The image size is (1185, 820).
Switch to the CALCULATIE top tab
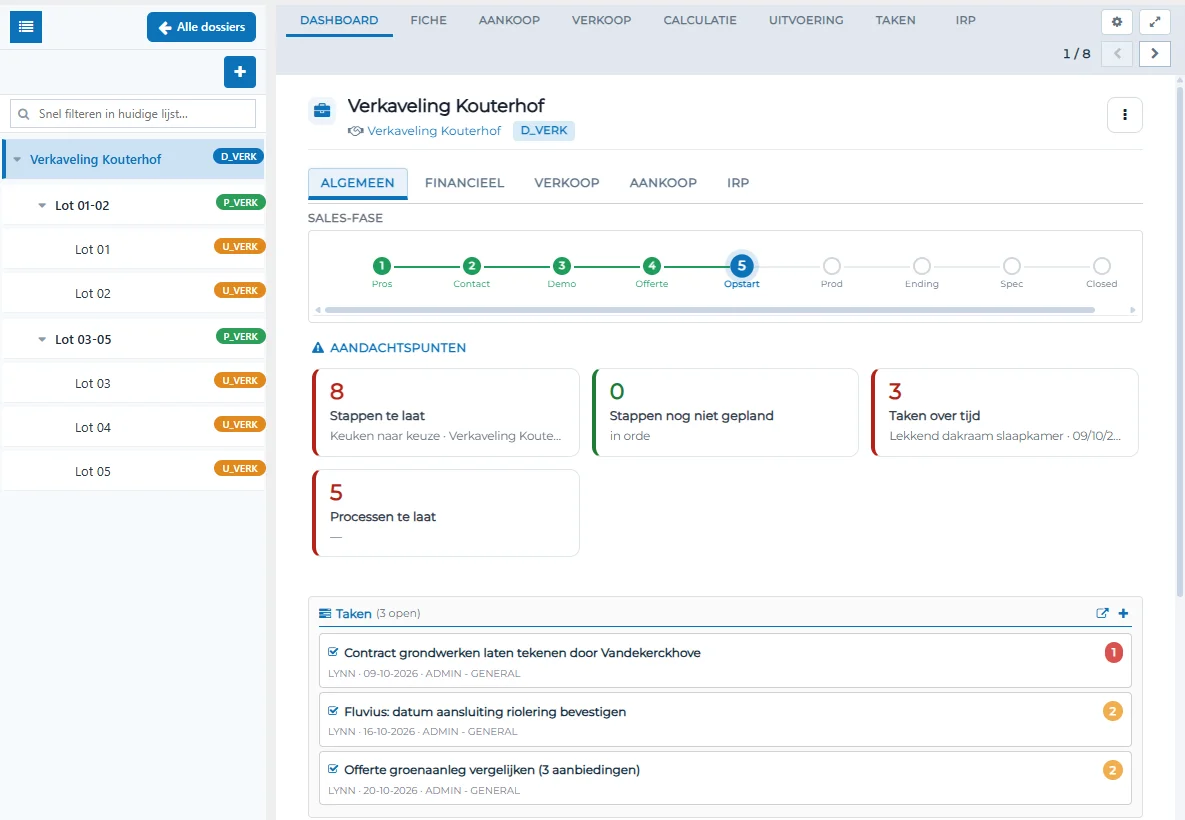tap(700, 20)
